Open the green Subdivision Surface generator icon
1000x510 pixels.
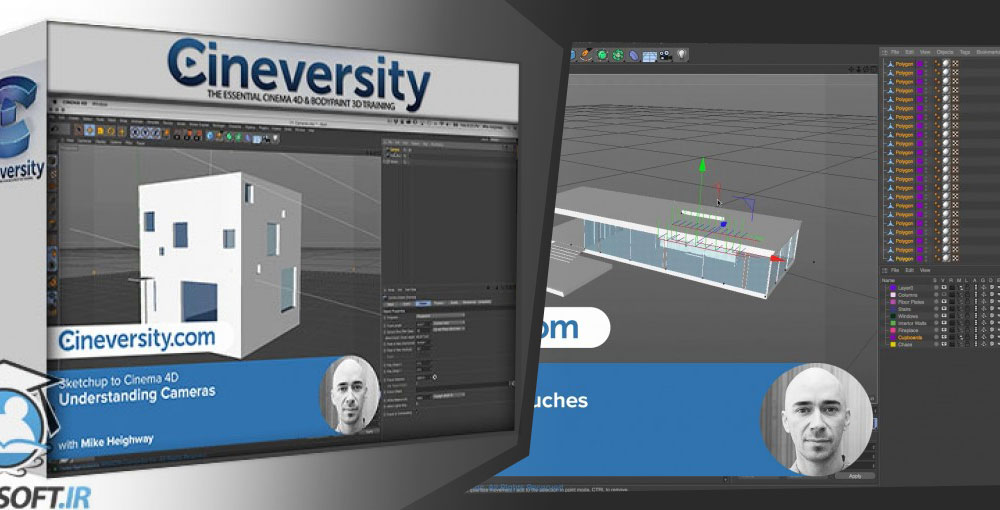pos(602,55)
